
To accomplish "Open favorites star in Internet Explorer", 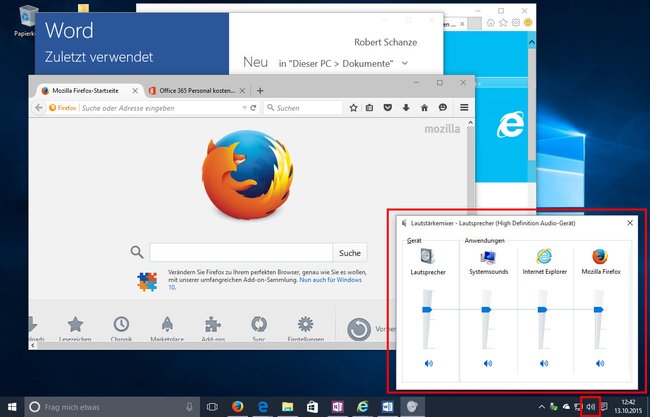I will [503, 23].
